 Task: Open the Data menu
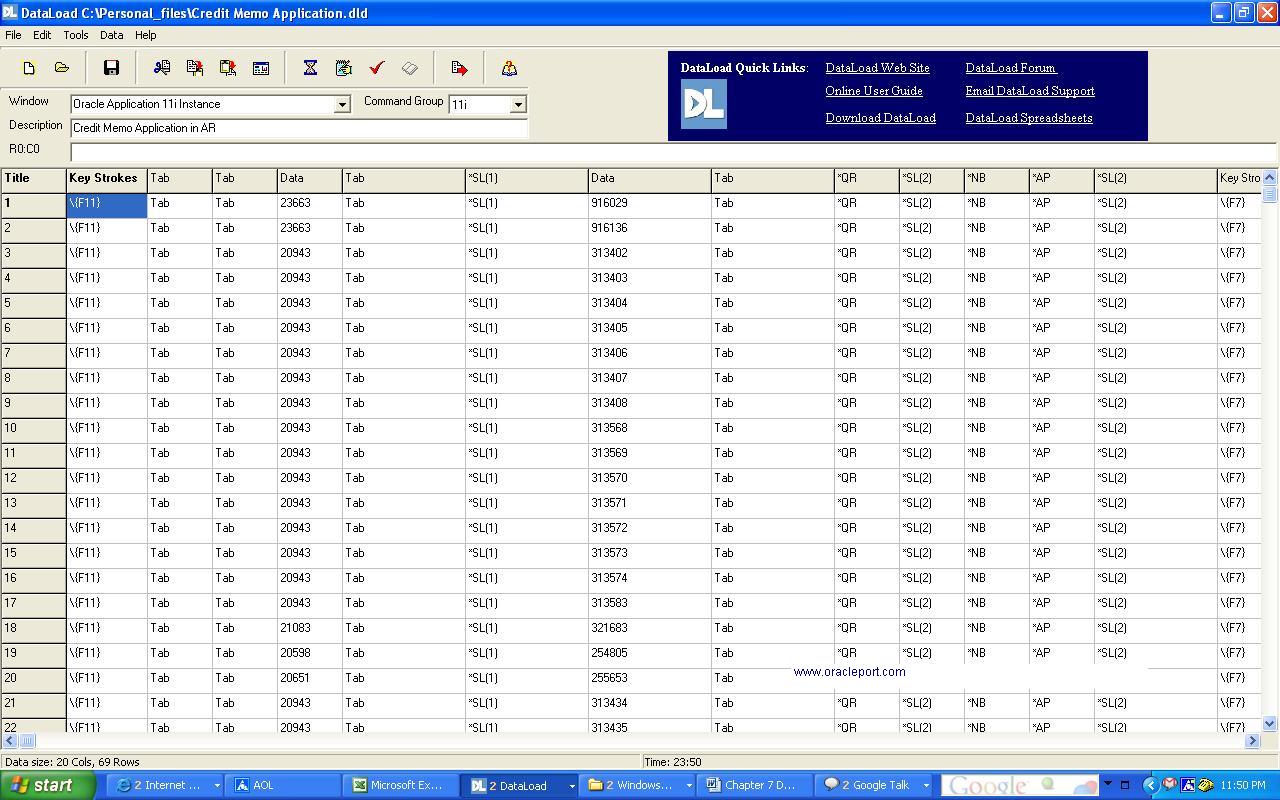(111, 35)
